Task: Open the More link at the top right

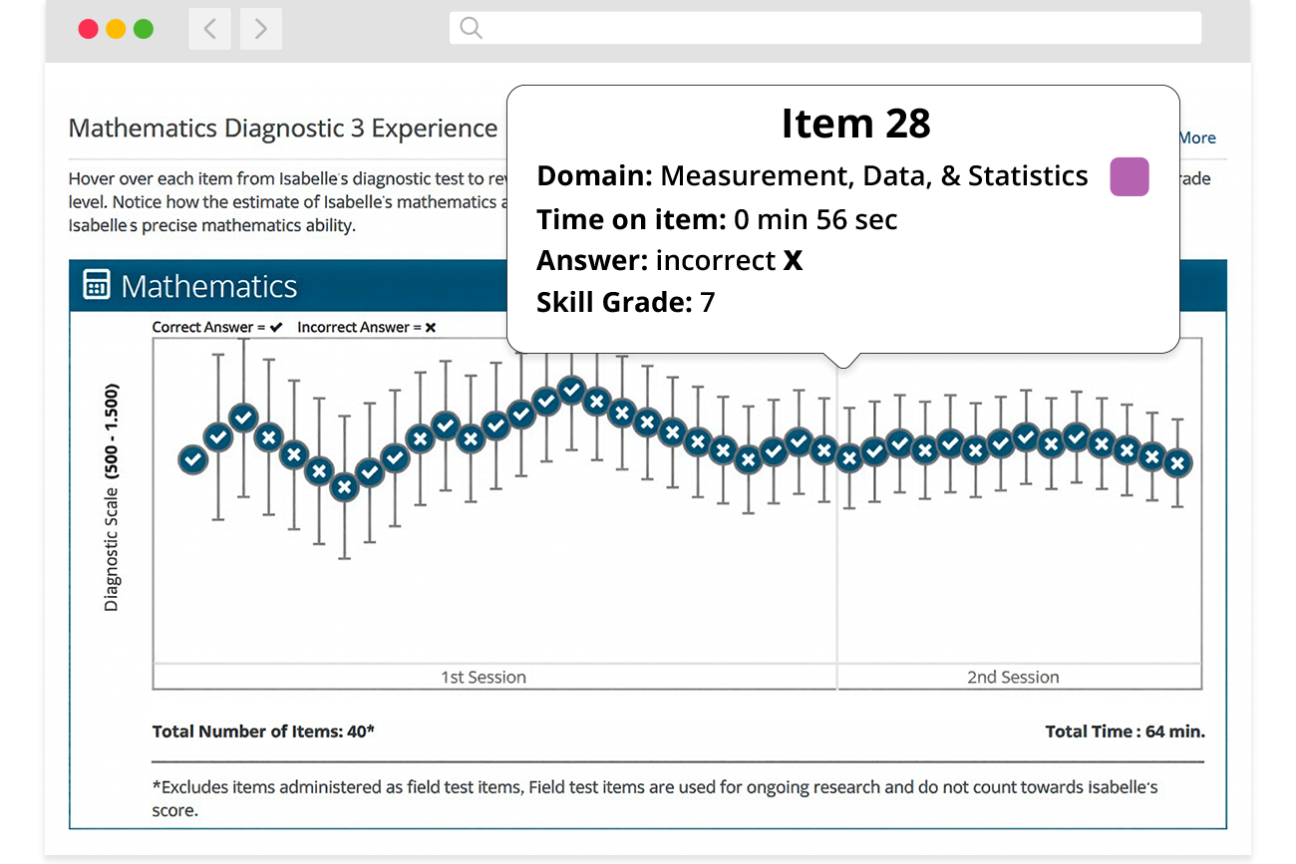Action: click(1196, 138)
